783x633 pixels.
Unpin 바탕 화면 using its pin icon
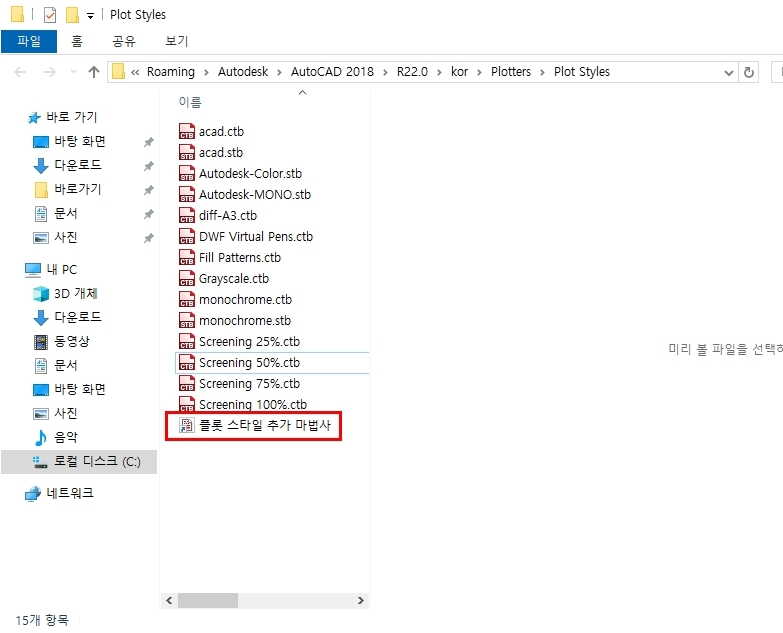pyautogui.click(x=148, y=142)
